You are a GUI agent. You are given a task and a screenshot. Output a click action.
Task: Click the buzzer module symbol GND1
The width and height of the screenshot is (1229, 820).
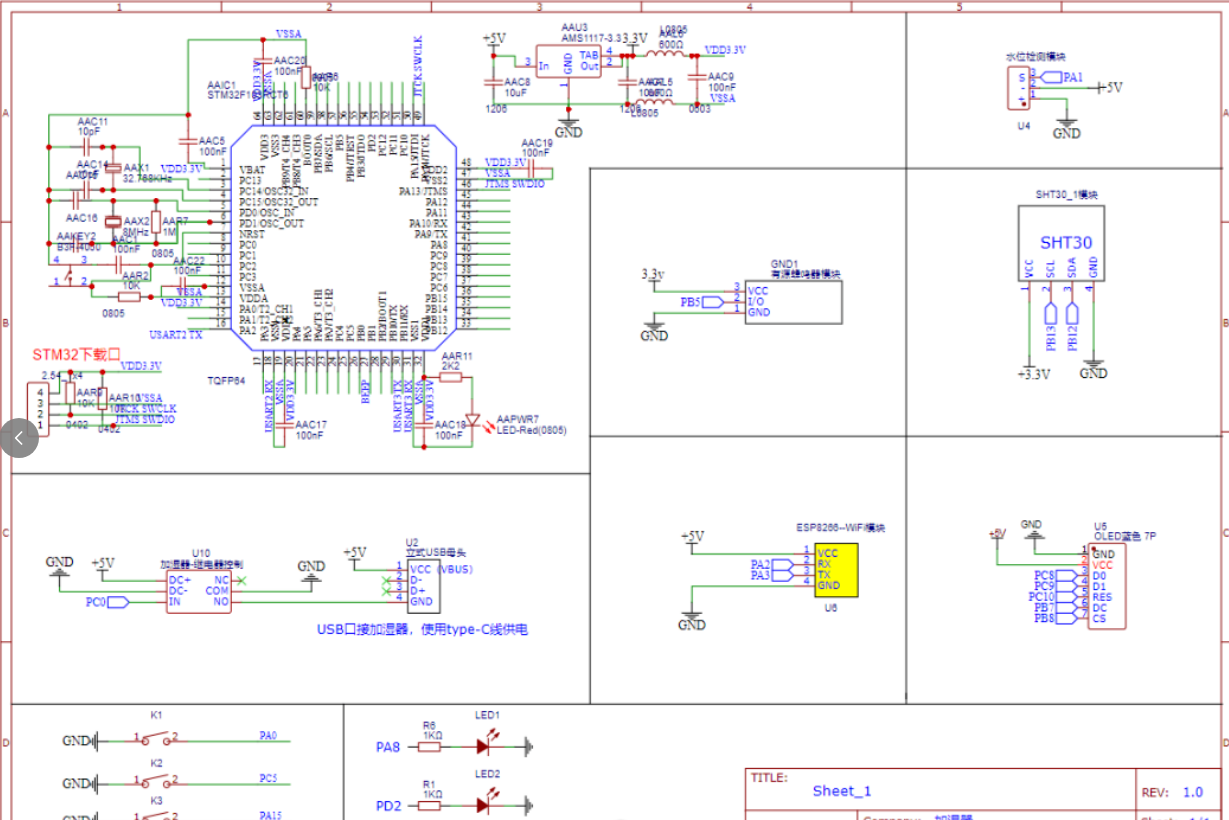(793, 300)
